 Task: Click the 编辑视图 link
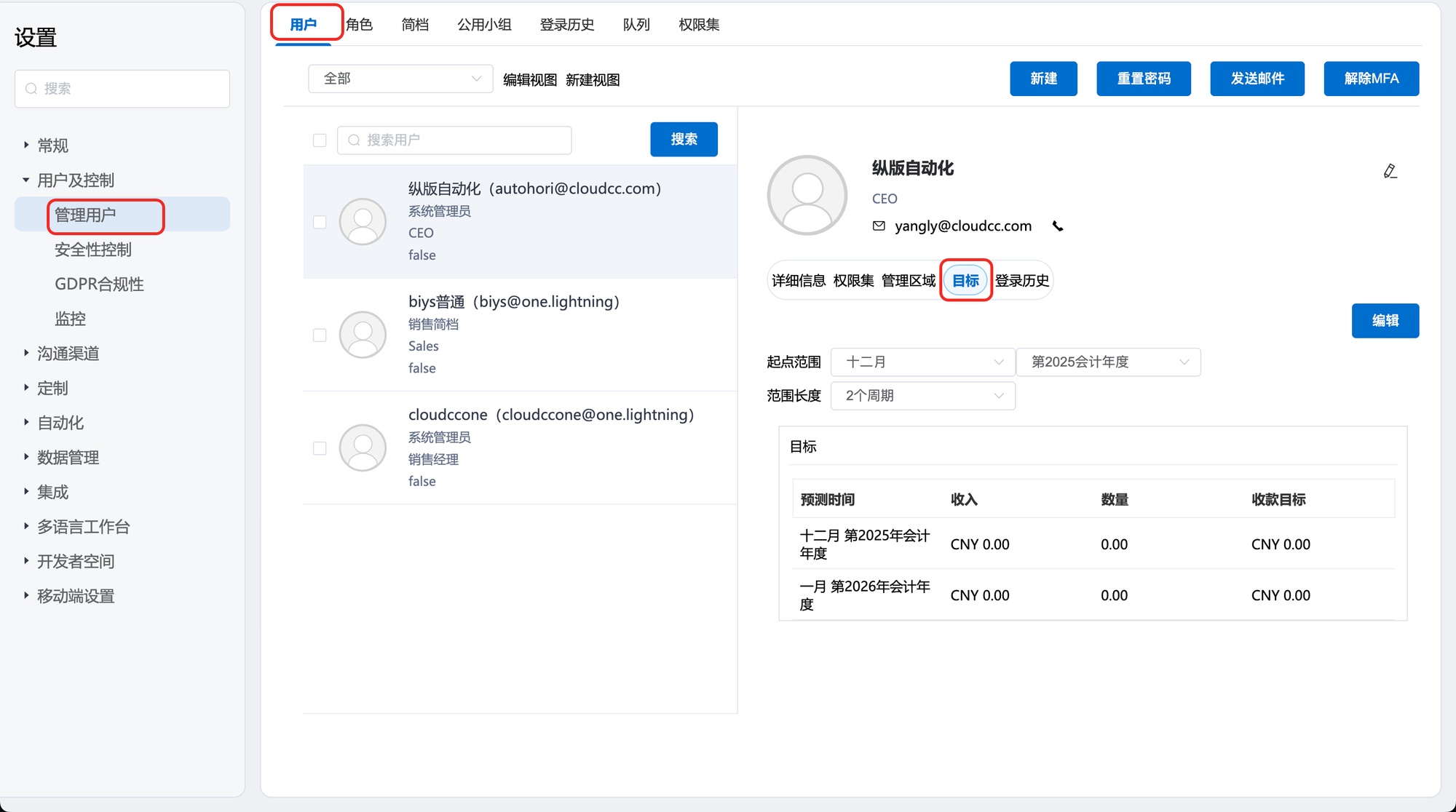[529, 79]
